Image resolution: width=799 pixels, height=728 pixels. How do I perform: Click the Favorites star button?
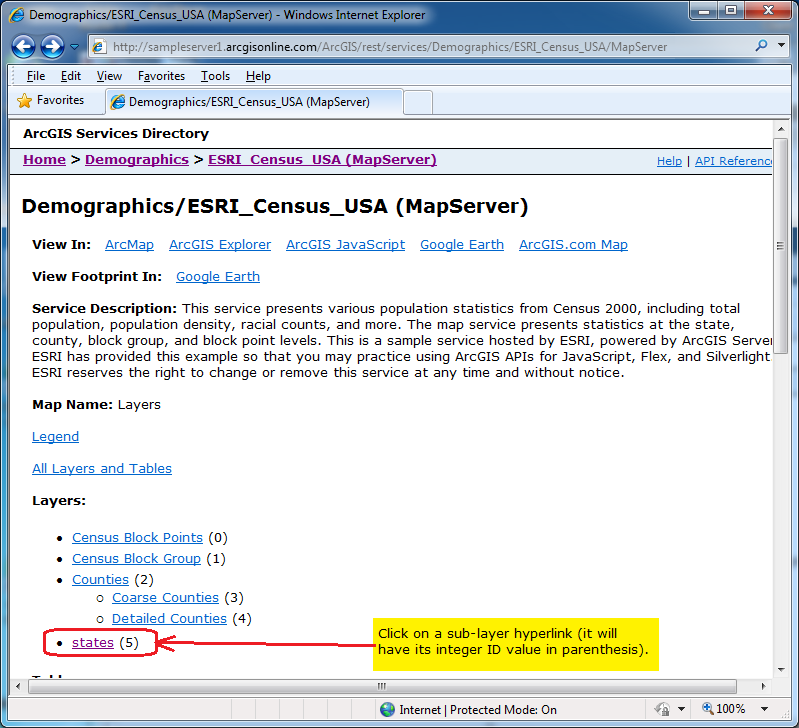click(x=50, y=100)
